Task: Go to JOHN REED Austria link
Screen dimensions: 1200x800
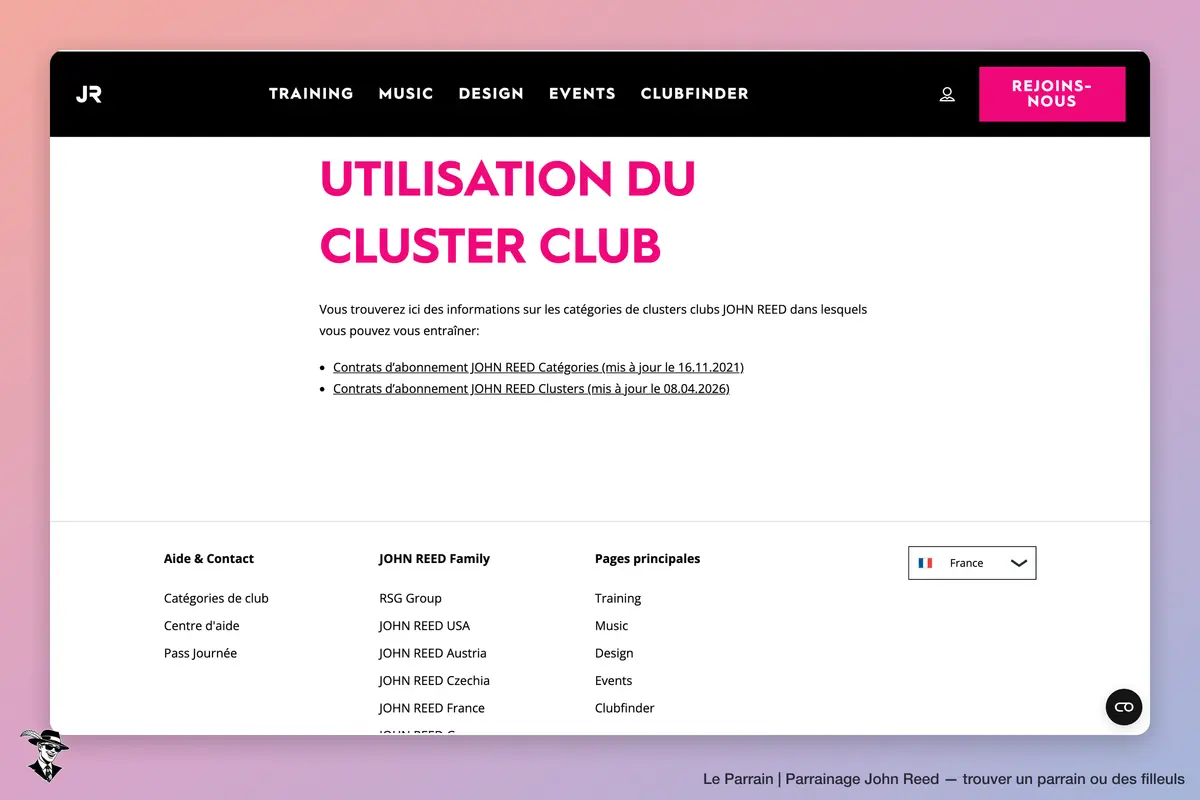Action: pos(433,653)
